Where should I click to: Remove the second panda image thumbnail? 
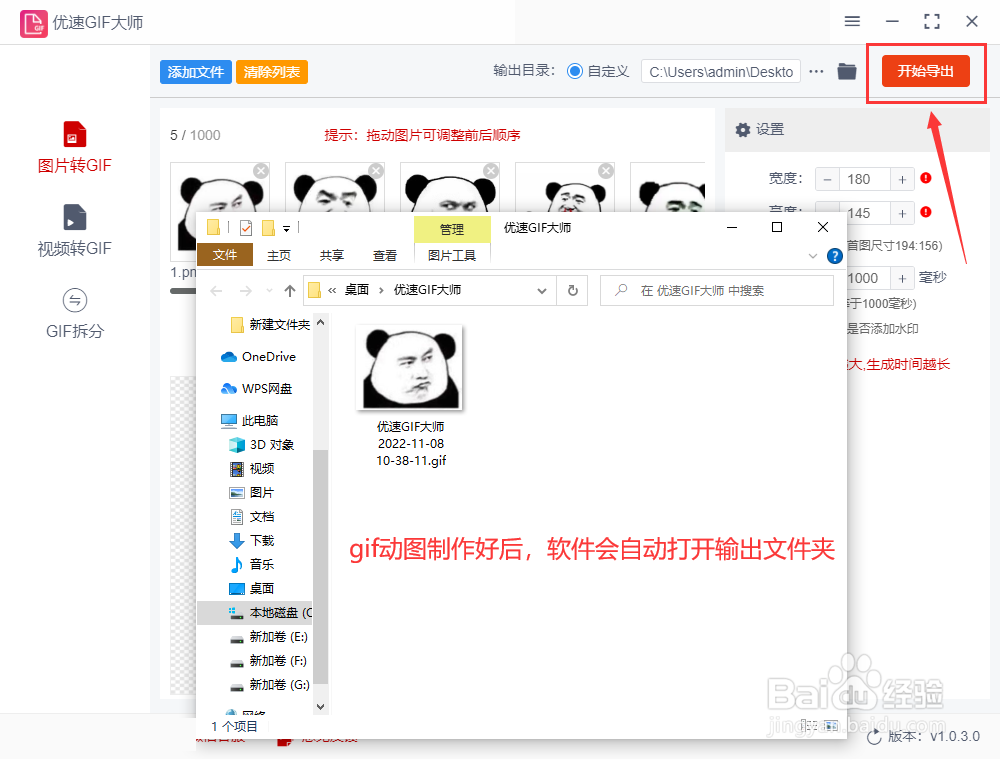pyautogui.click(x=376, y=171)
